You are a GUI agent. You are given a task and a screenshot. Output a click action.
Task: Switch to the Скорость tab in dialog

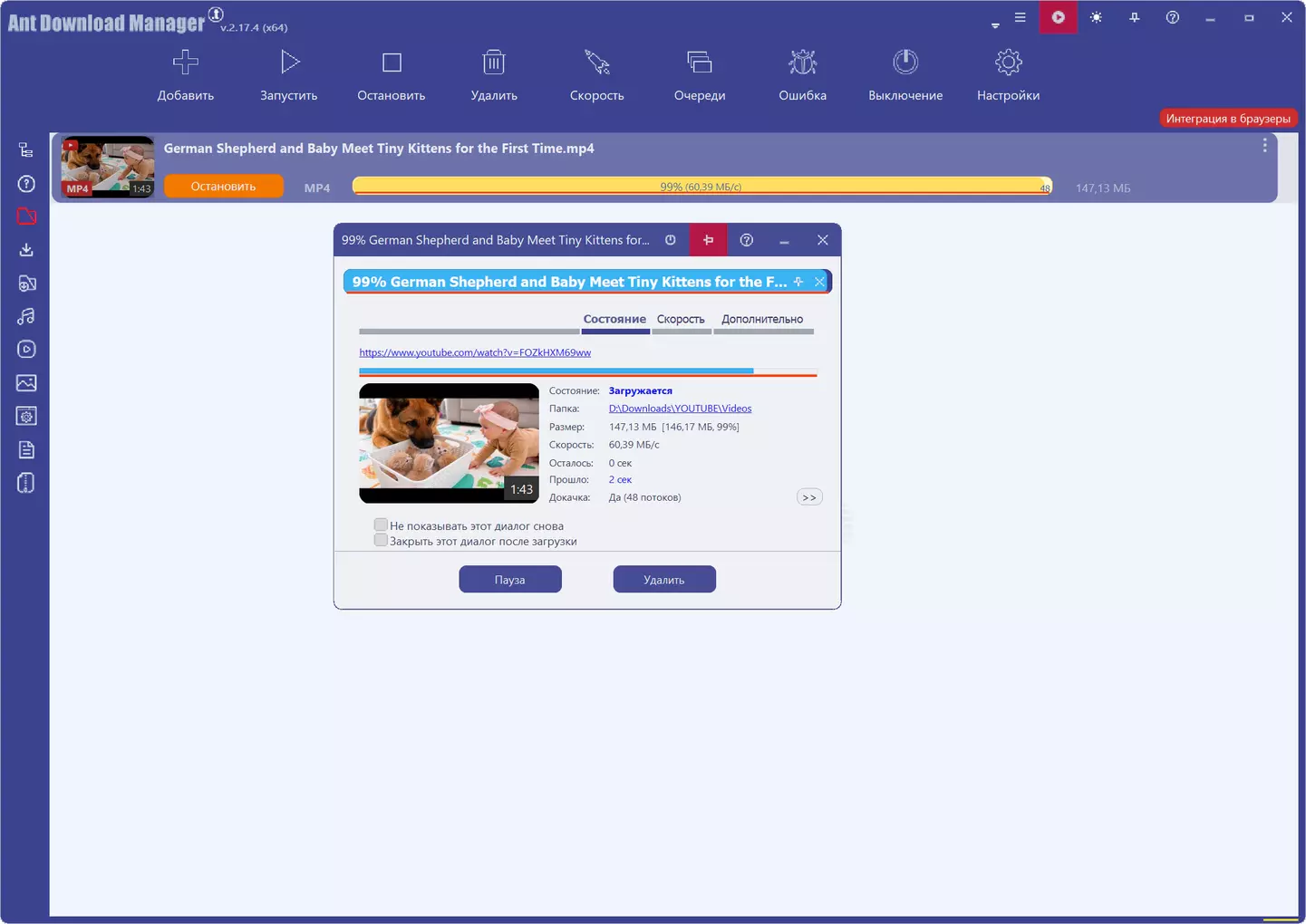tap(681, 319)
